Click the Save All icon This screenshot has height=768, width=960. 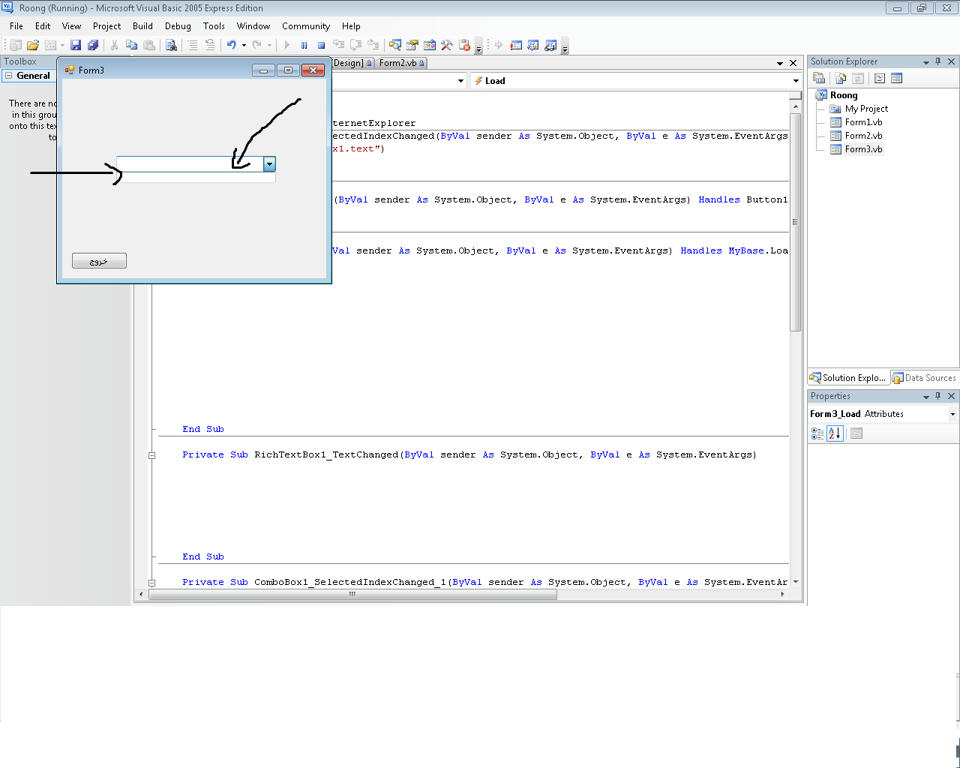coord(93,45)
